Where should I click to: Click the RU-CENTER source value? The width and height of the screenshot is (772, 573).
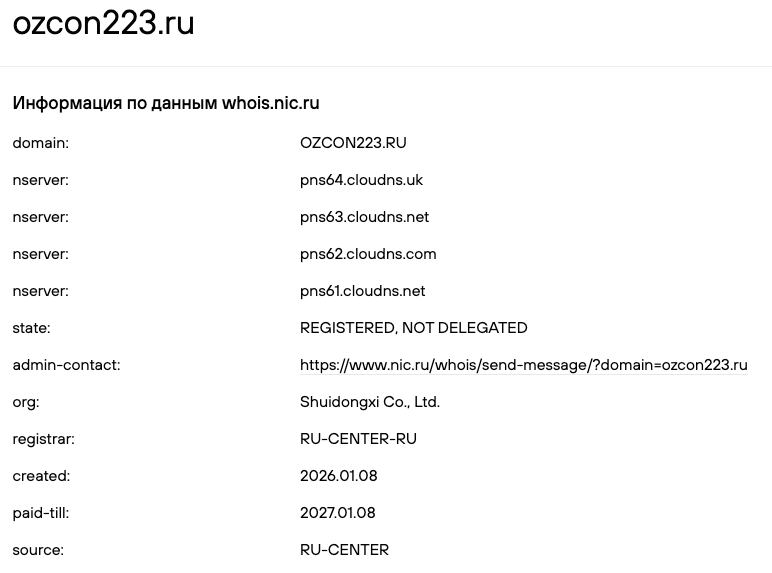pyautogui.click(x=344, y=550)
